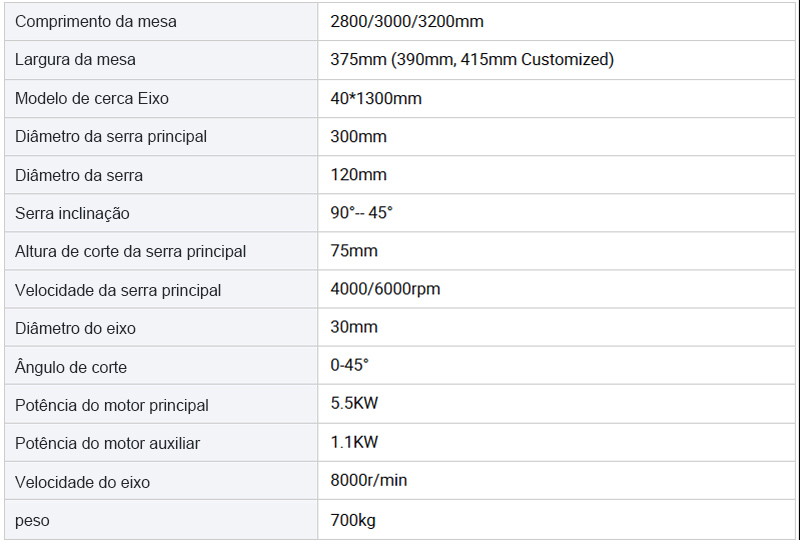Select the 'Comprimento da mesa' label cell

(x=161, y=22)
